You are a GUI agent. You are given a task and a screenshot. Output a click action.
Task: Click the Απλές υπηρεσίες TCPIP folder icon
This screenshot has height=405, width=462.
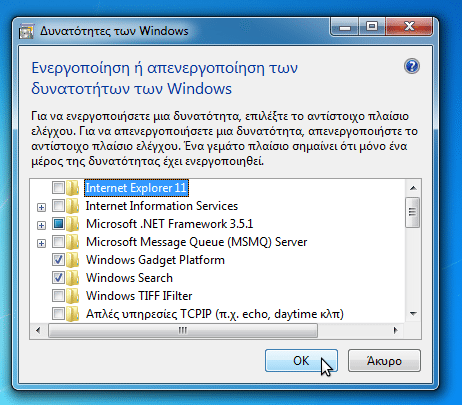point(72,314)
